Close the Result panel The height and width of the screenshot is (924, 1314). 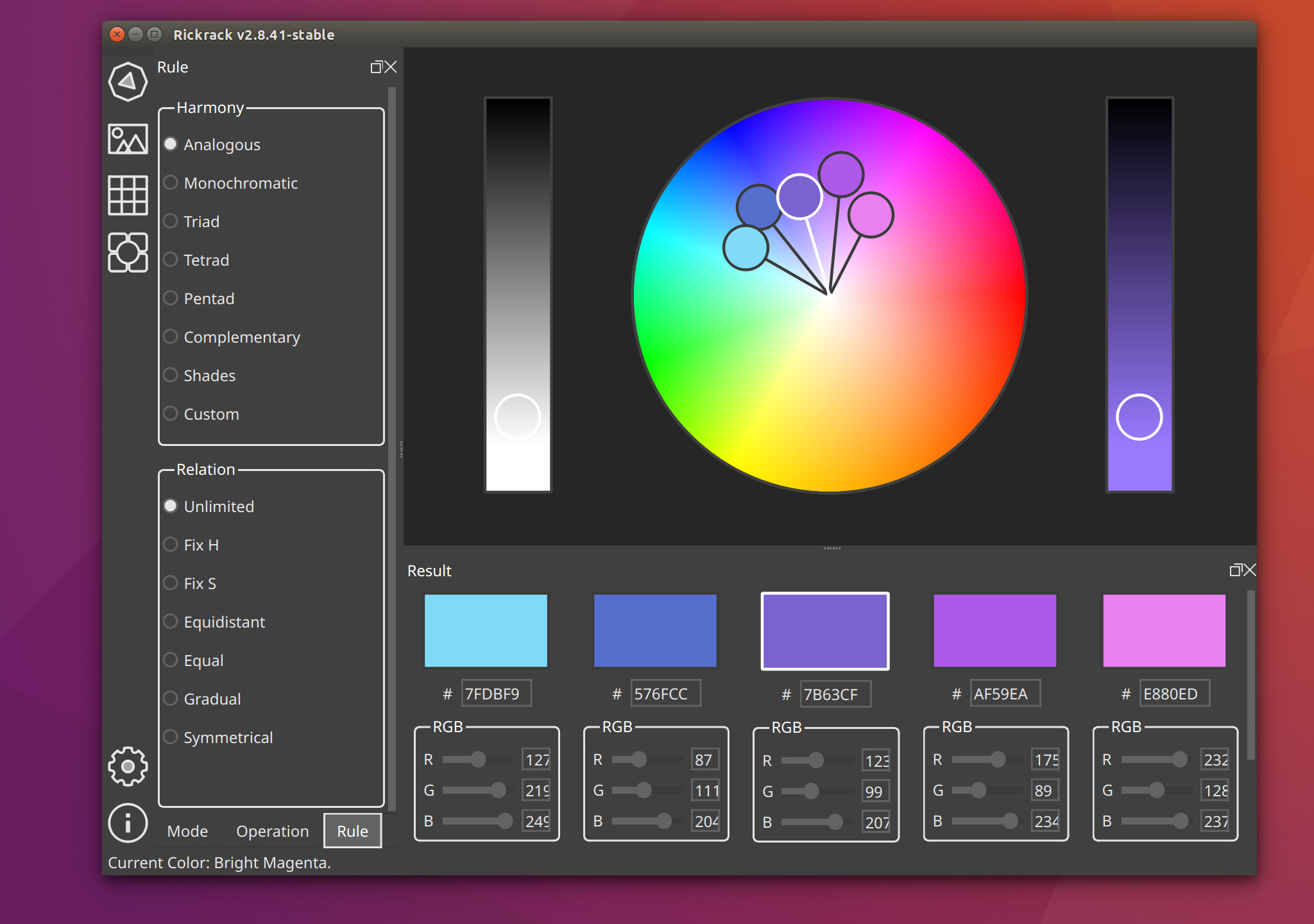coord(1250,570)
